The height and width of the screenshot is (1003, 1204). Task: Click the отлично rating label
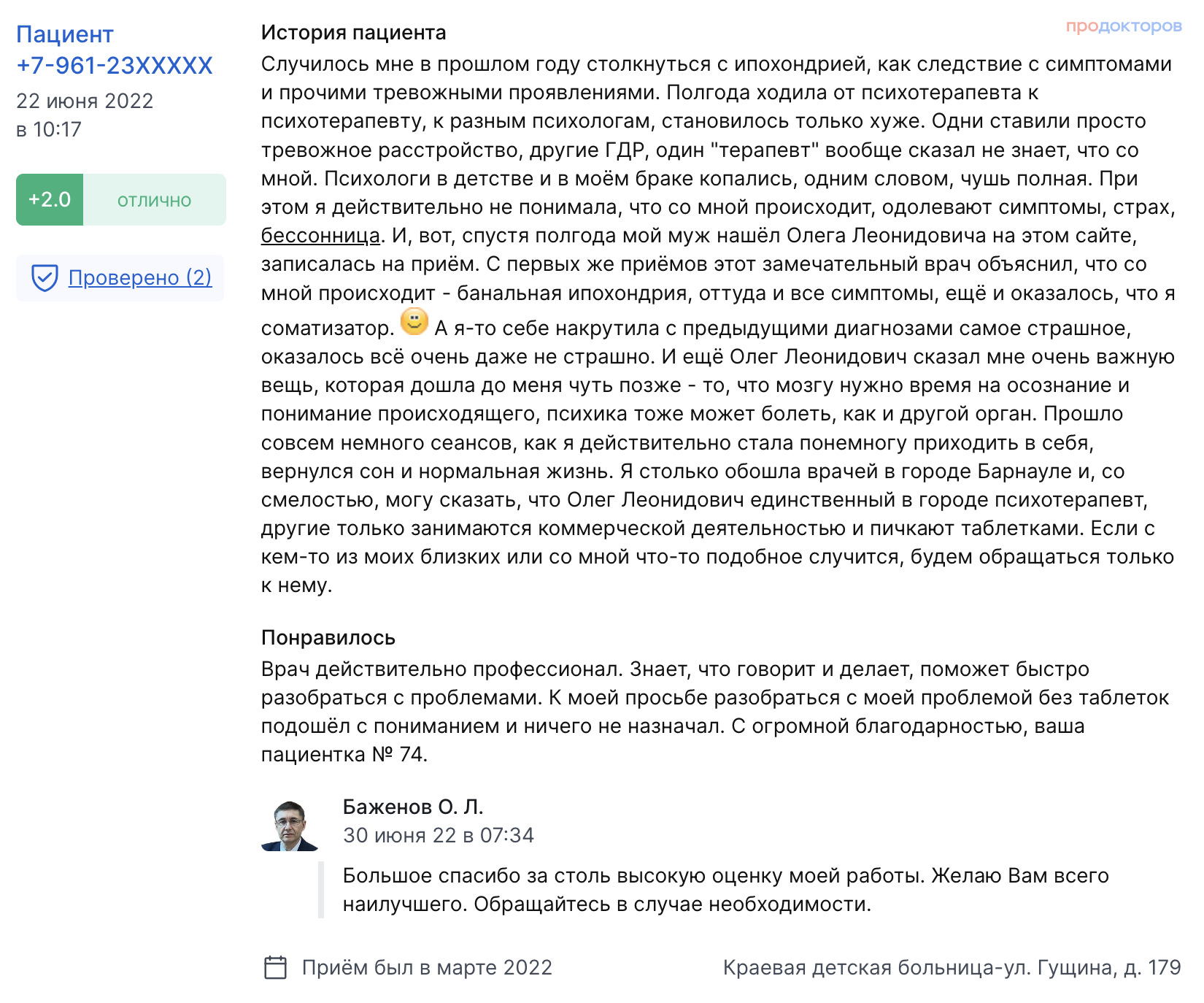pos(155,200)
